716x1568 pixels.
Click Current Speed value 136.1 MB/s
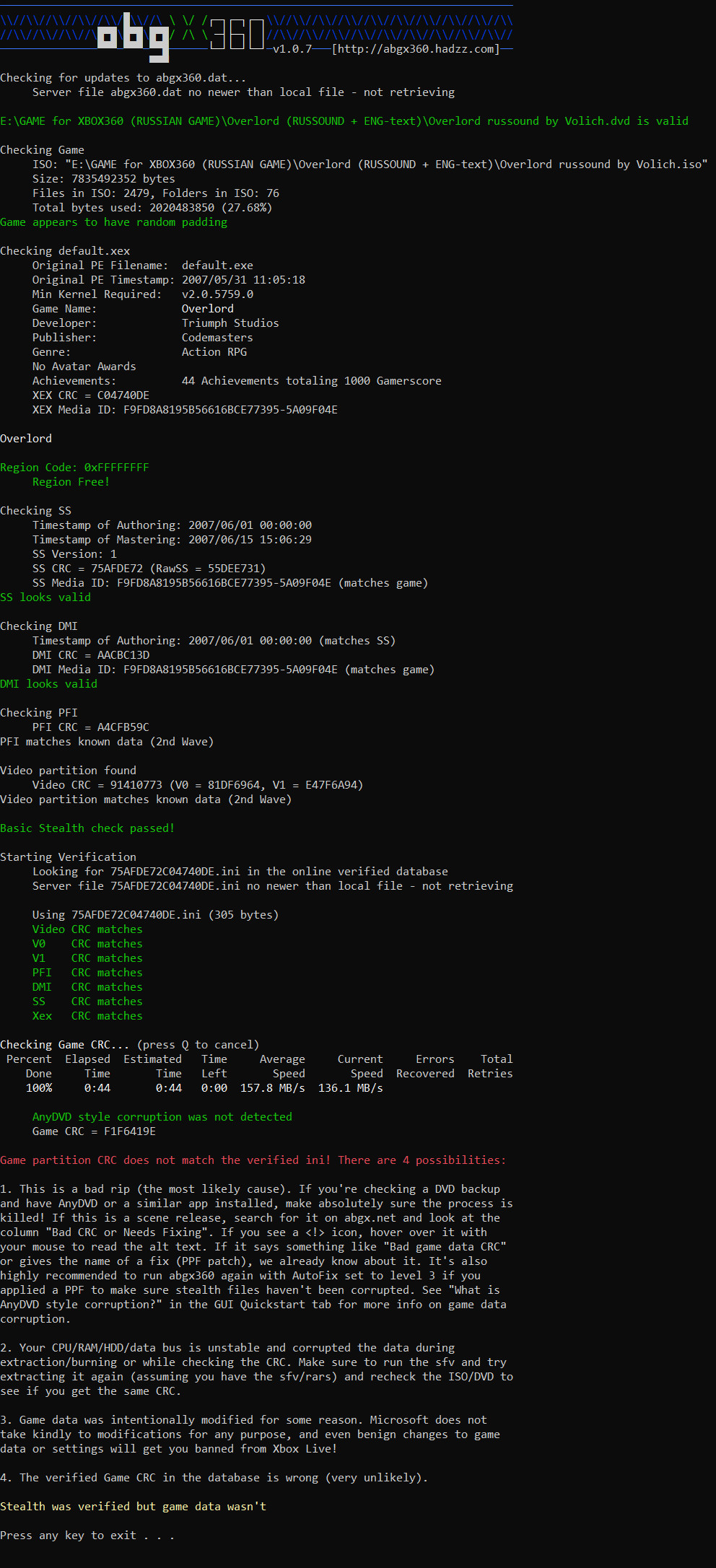point(351,1088)
